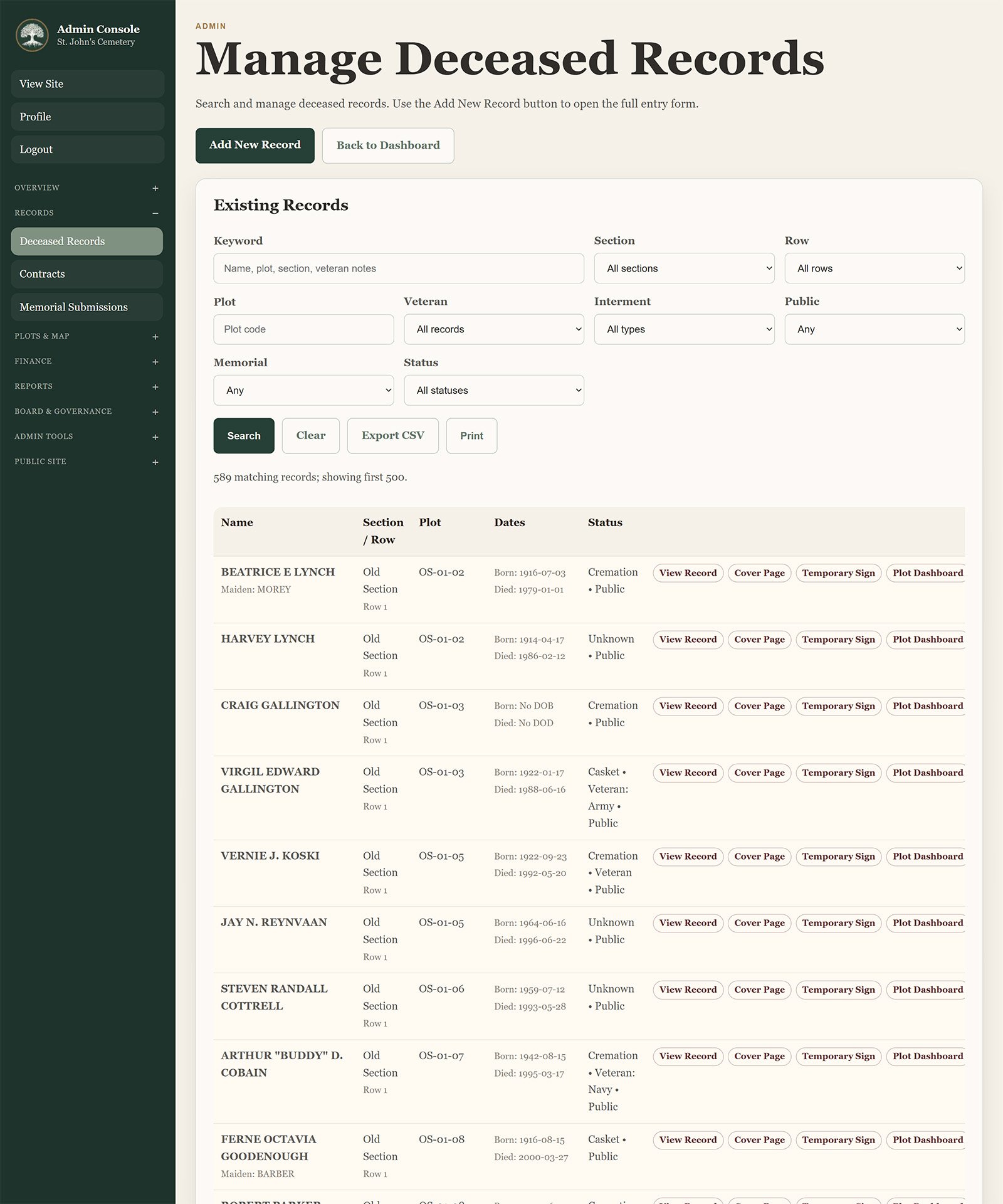
Task: Open the Public filter dropdown
Action: click(x=874, y=329)
